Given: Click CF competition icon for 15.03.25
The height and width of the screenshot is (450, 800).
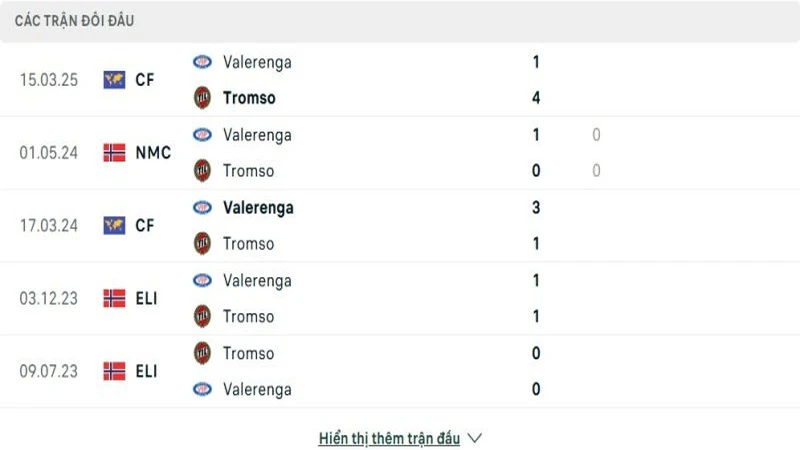Looking at the screenshot, I should point(114,80).
